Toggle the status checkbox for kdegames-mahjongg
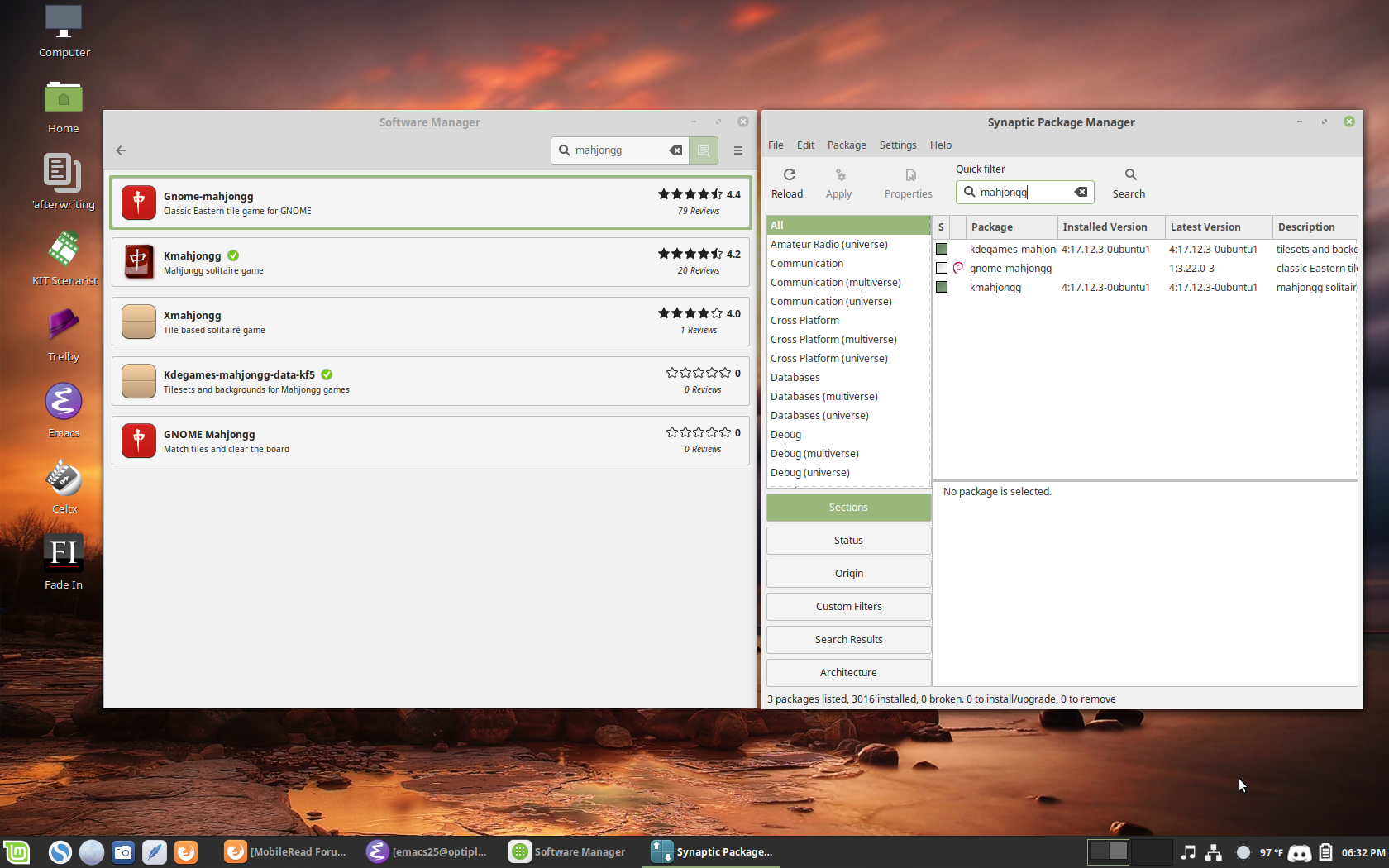The height and width of the screenshot is (868, 1389). coord(942,249)
